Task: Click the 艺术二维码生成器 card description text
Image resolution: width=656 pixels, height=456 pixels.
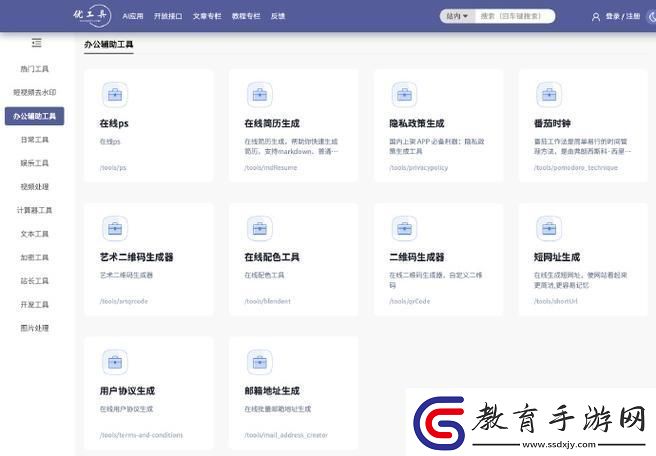Action: pos(126,275)
